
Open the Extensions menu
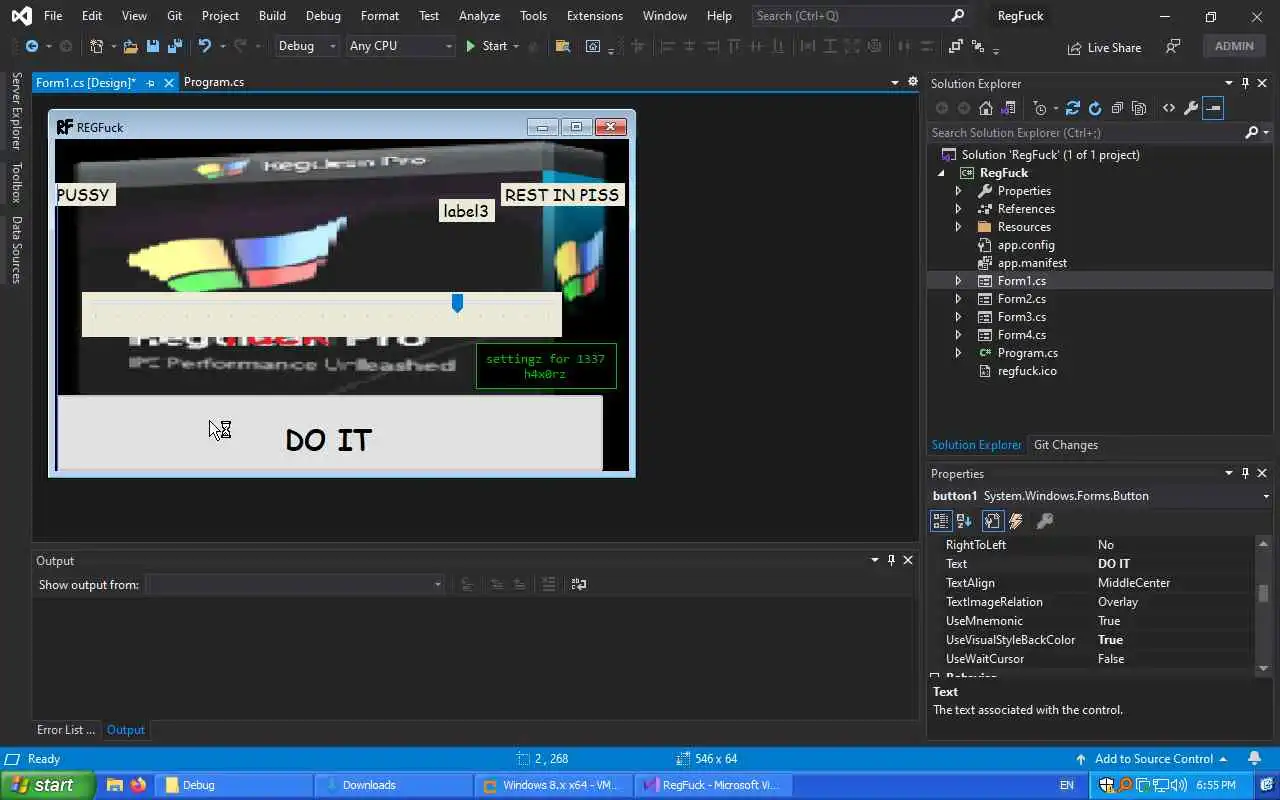click(594, 15)
